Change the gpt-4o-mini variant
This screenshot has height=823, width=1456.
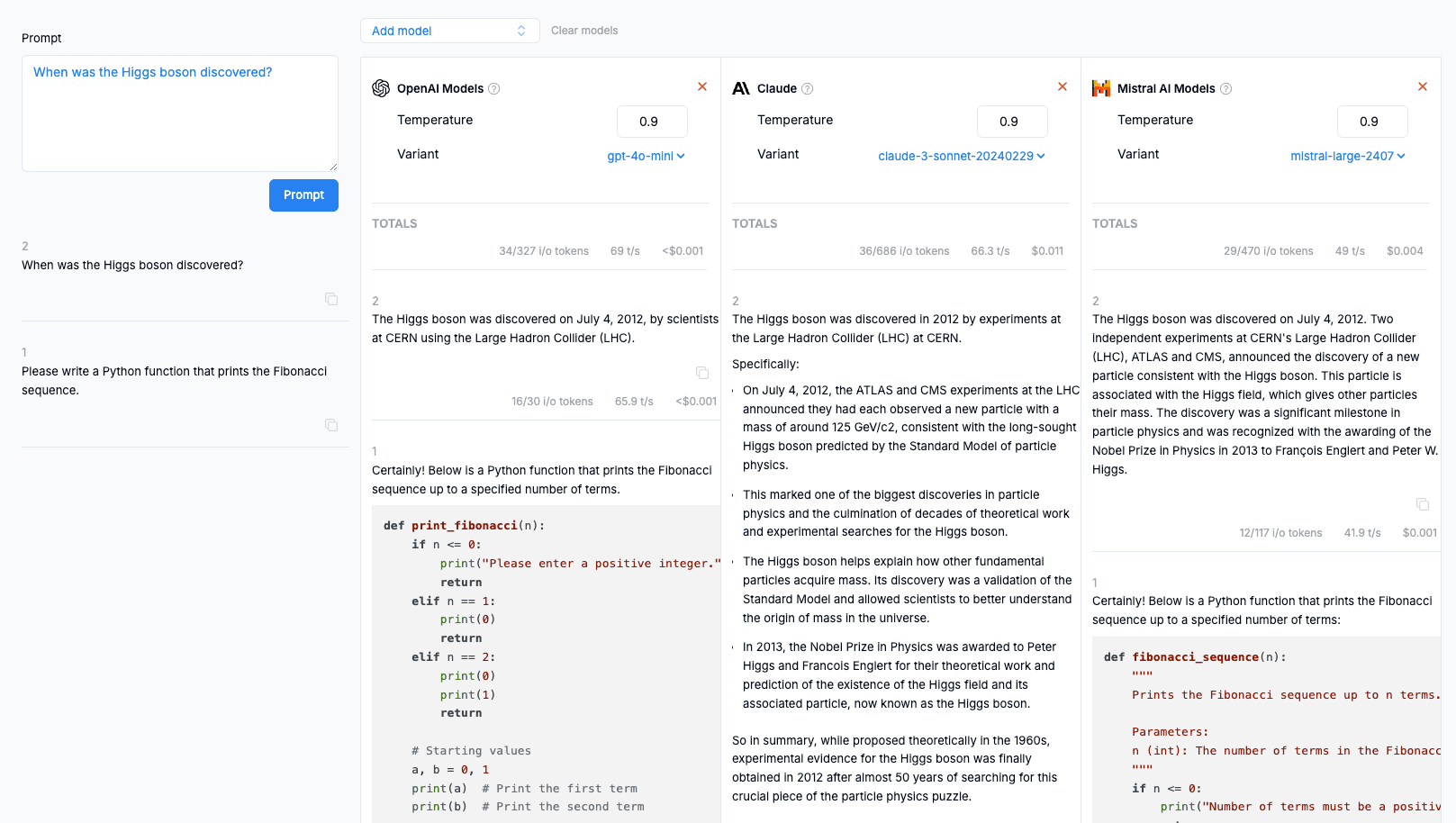pos(646,156)
